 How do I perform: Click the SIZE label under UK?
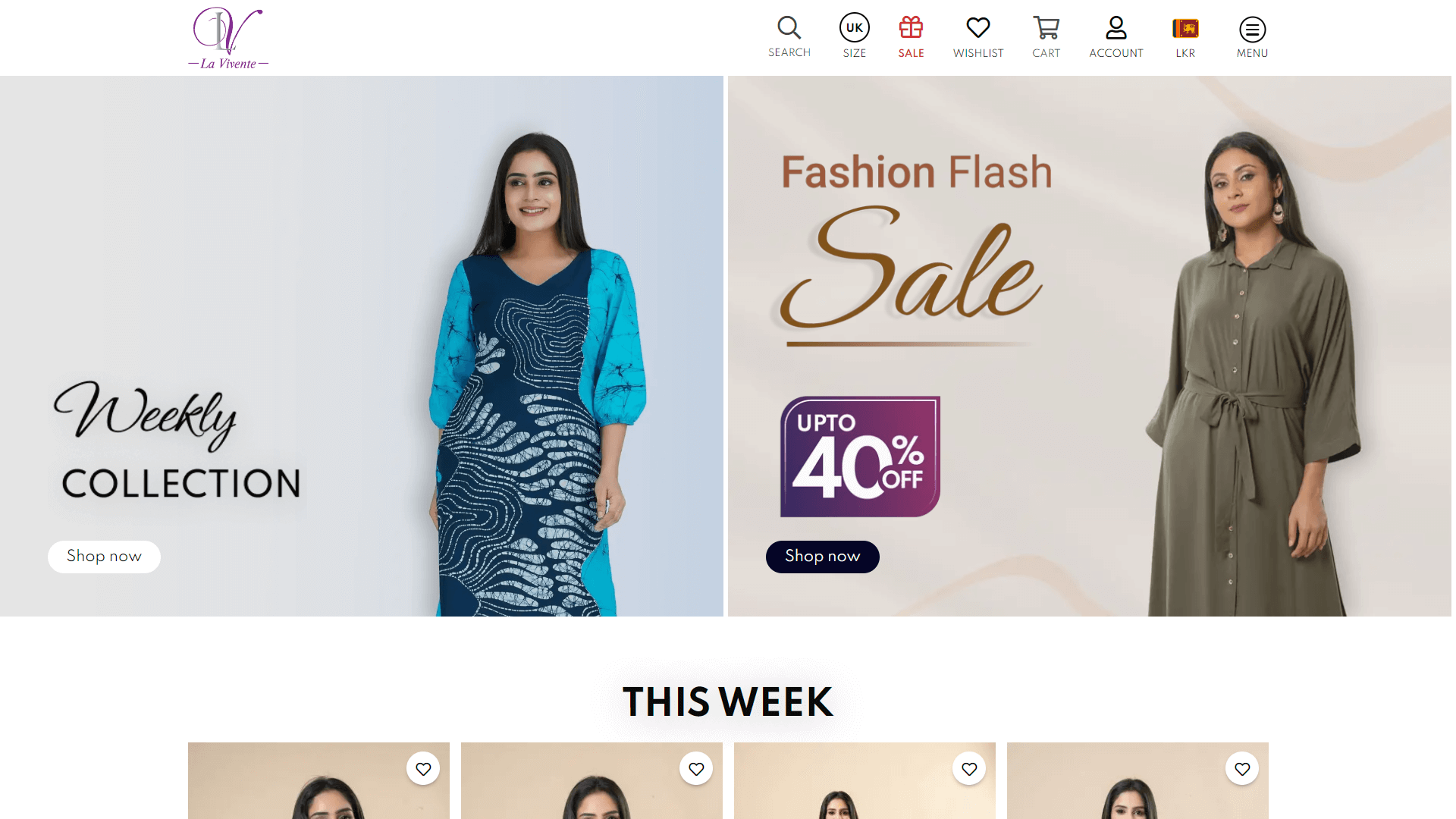point(854,53)
